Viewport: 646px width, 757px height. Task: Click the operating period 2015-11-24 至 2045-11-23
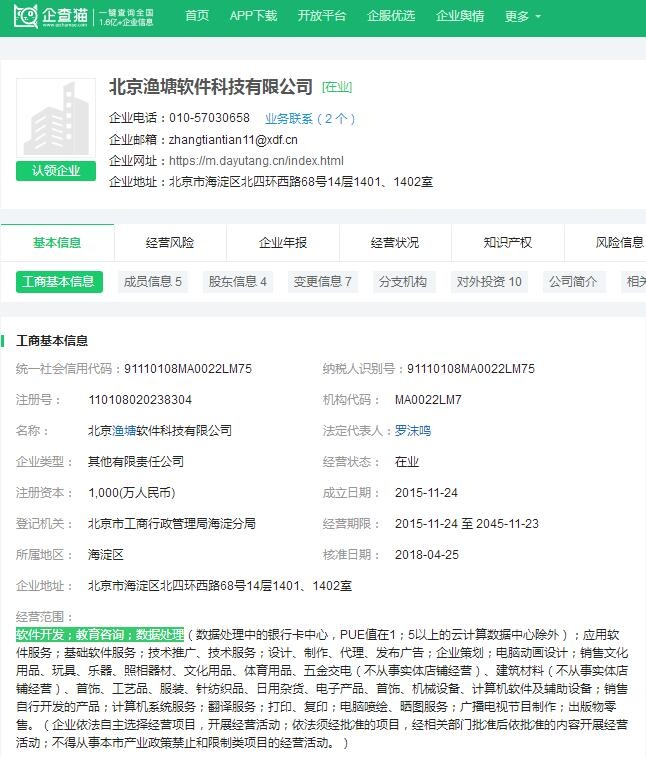467,524
